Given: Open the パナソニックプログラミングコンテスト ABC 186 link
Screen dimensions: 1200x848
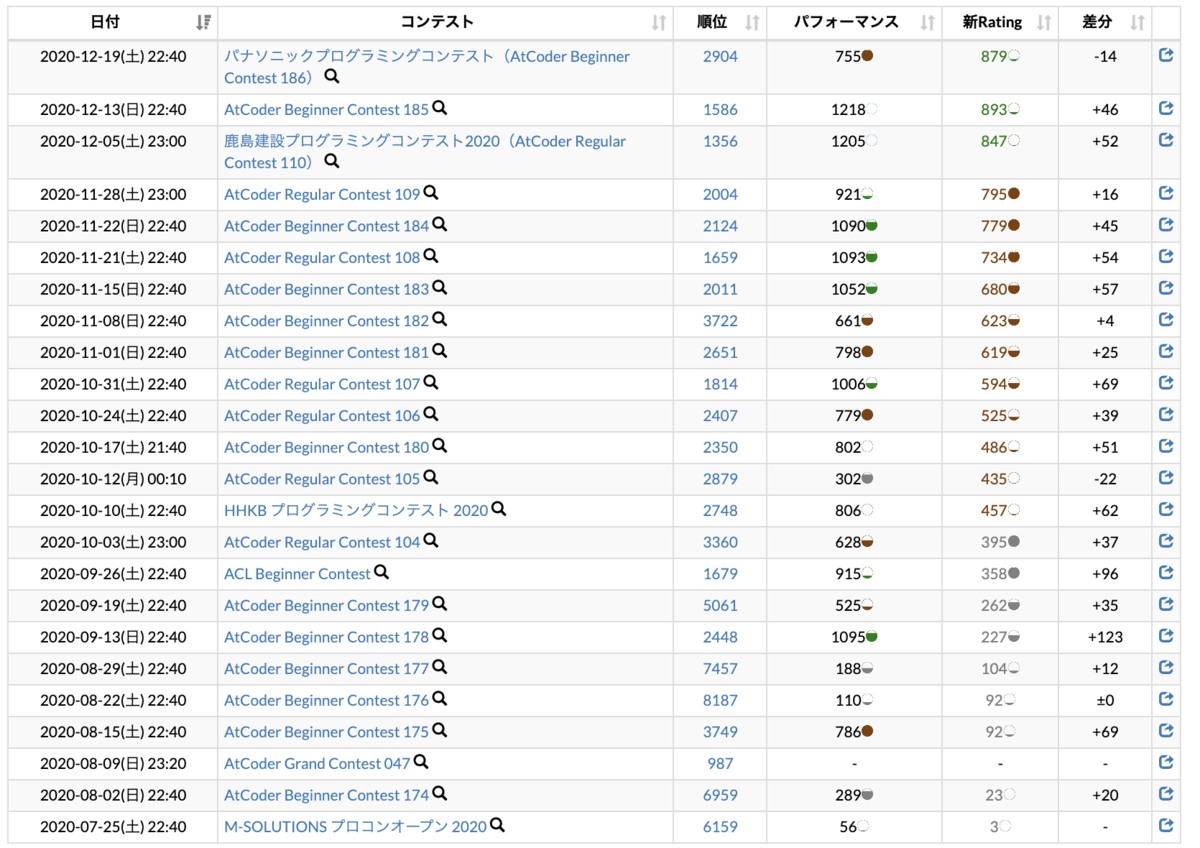Looking at the screenshot, I should (x=427, y=67).
